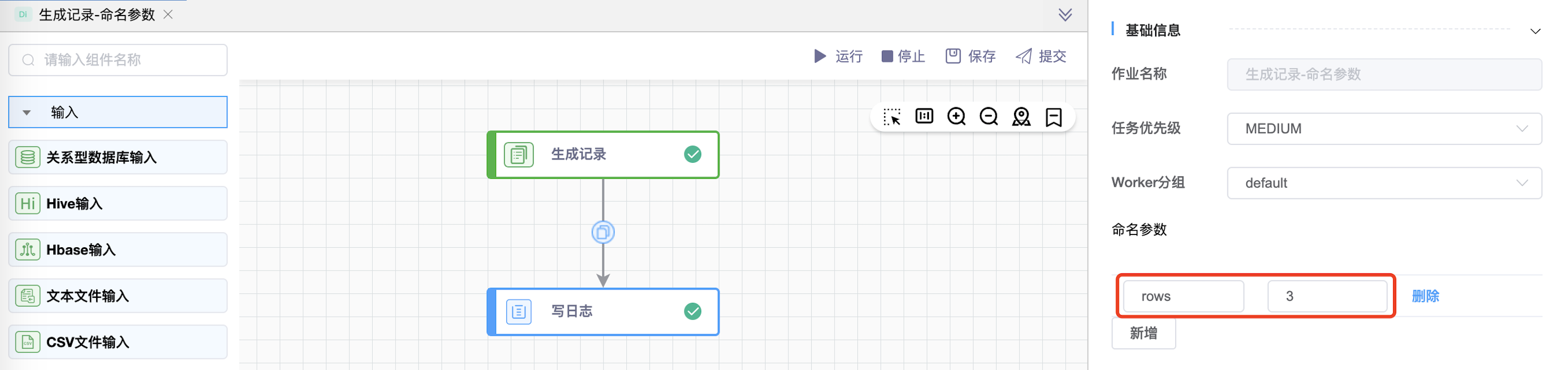Open the 任务优先级 MEDIUM dropdown
1568x370 pixels.
pyautogui.click(x=1384, y=128)
